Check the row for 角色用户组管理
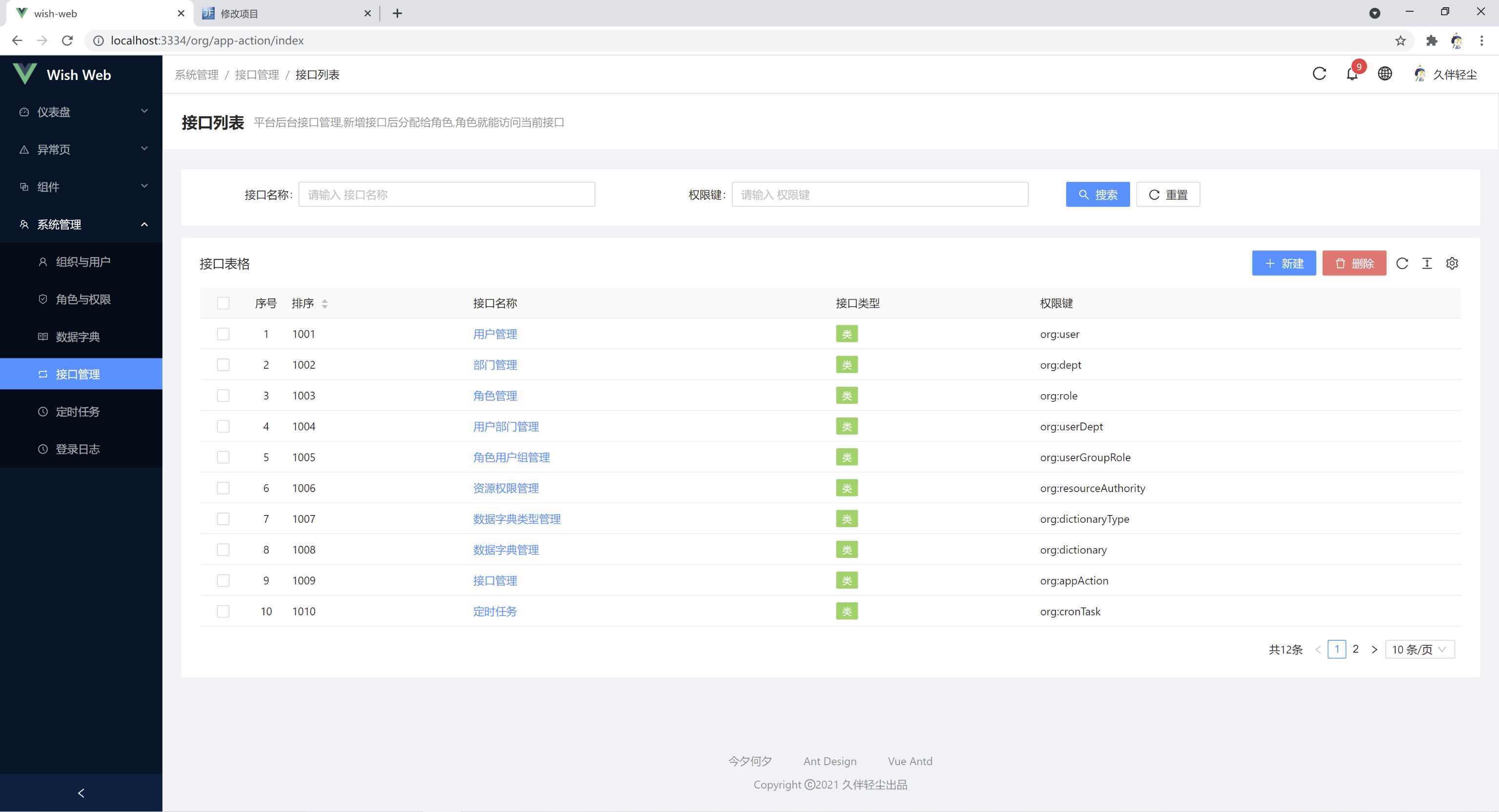 click(x=223, y=457)
